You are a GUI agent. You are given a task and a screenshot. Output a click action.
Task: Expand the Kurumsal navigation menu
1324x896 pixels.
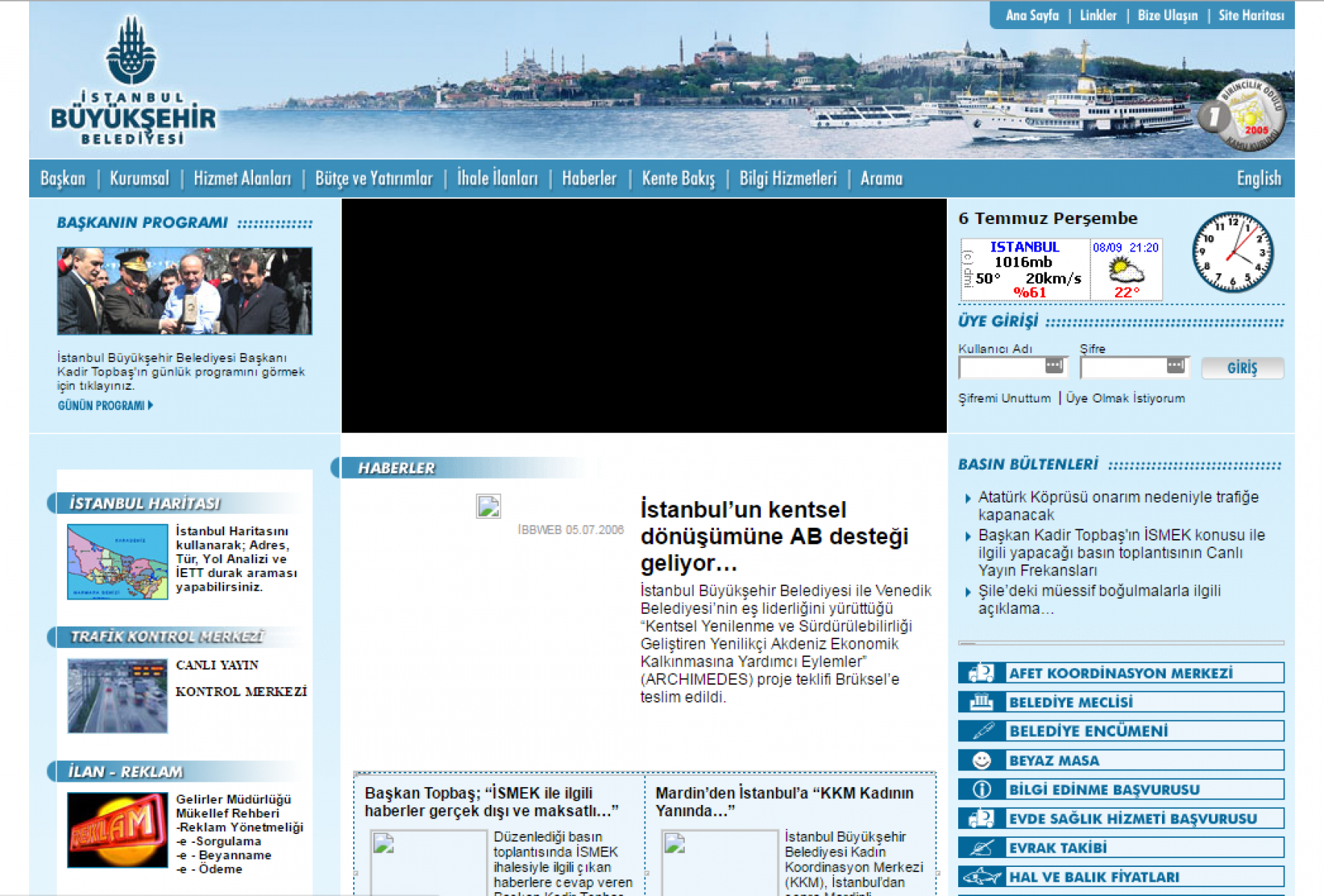point(139,178)
